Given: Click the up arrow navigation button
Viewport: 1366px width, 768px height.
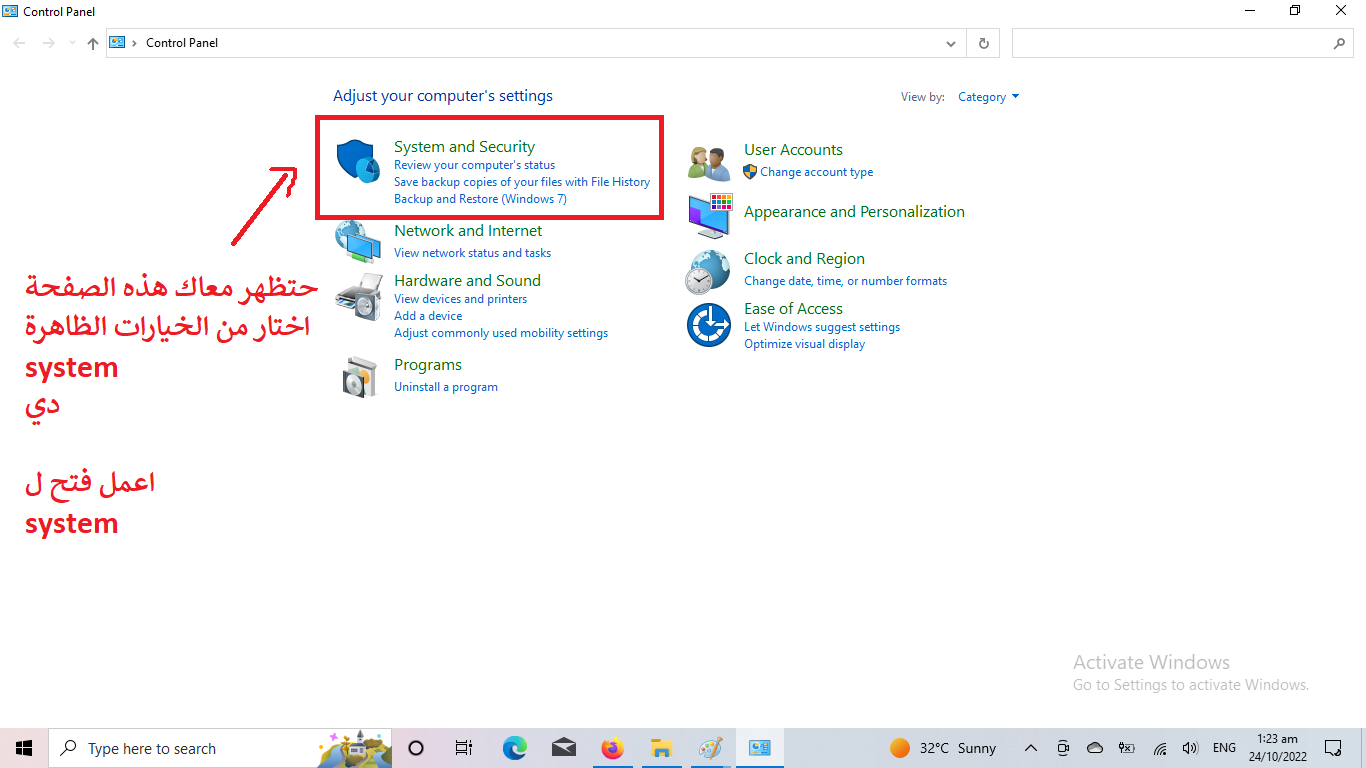Looking at the screenshot, I should click(x=93, y=43).
